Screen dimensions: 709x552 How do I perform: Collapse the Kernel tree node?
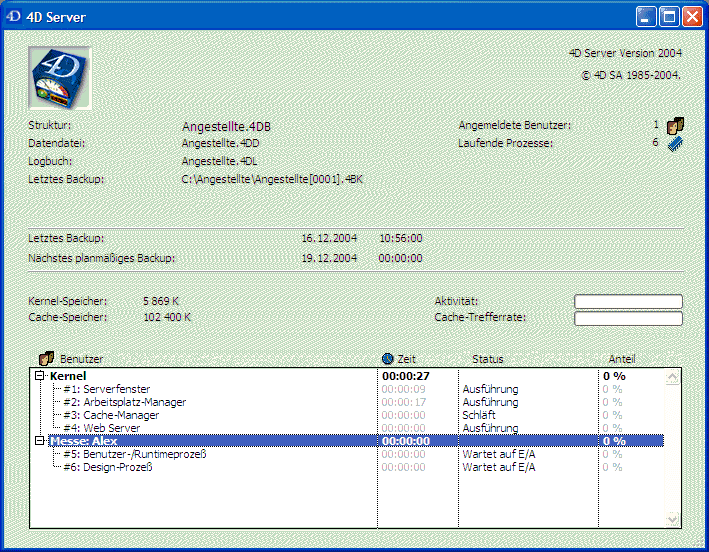click(40, 376)
